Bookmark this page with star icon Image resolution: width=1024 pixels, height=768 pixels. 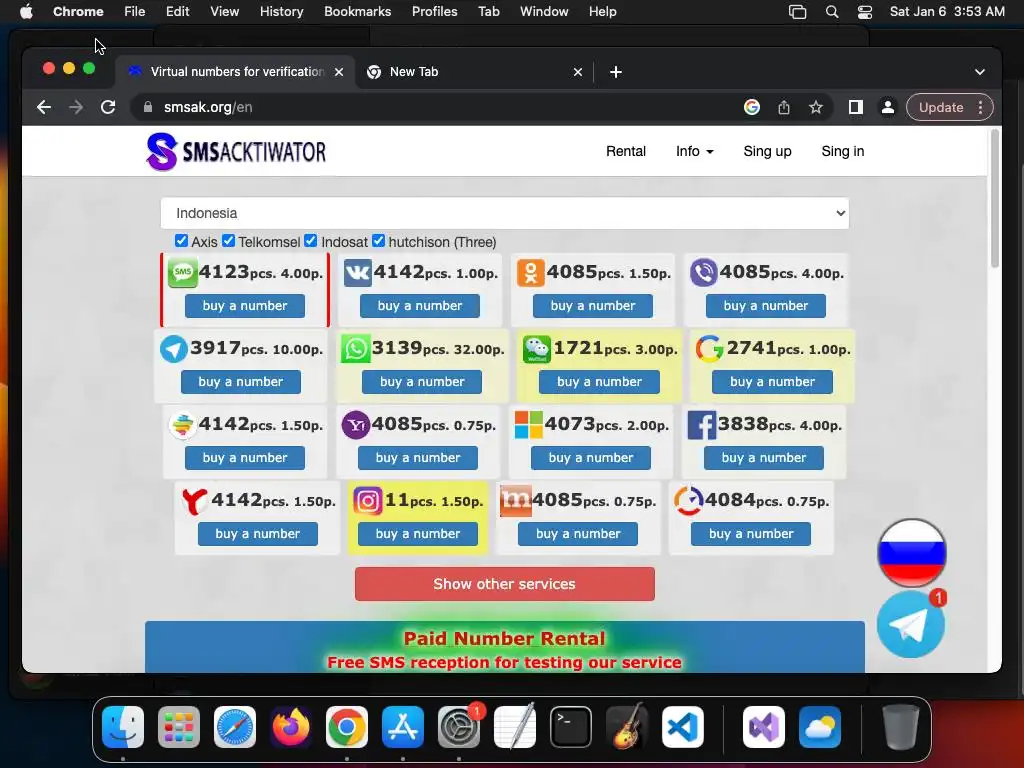point(816,107)
